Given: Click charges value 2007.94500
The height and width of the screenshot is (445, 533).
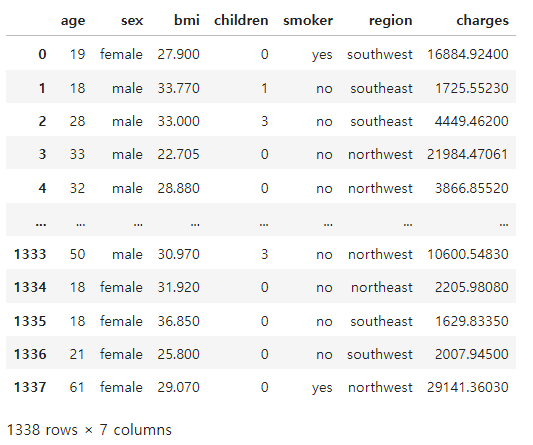Looking at the screenshot, I should 472,354.
